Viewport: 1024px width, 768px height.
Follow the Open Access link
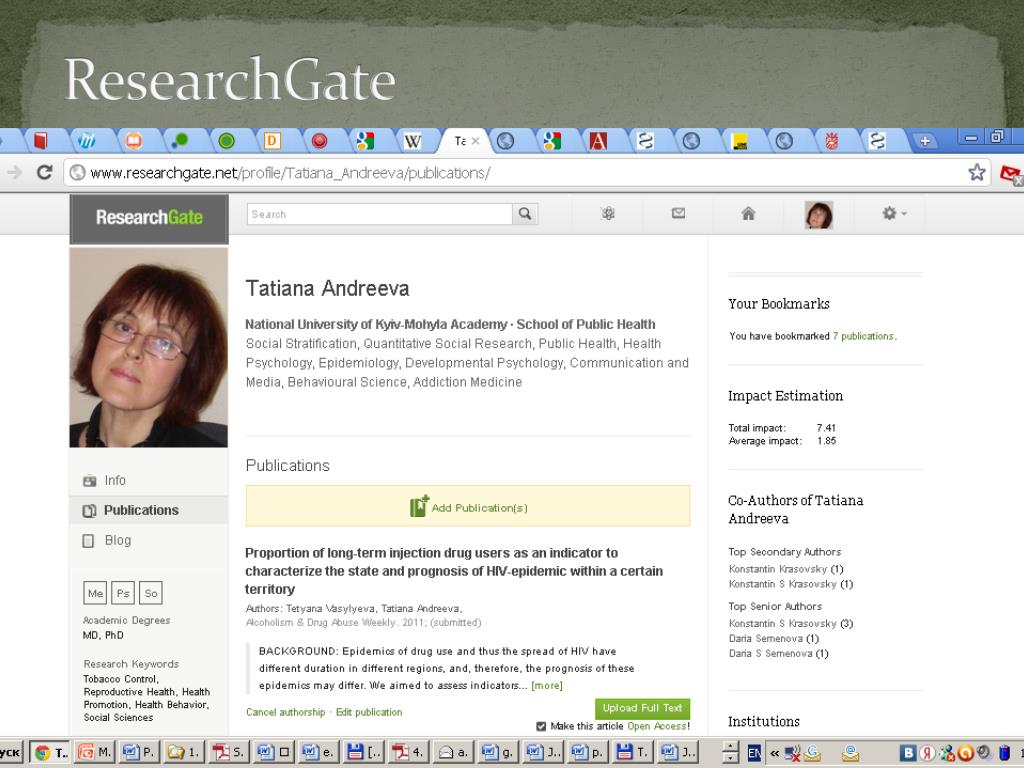(657, 726)
